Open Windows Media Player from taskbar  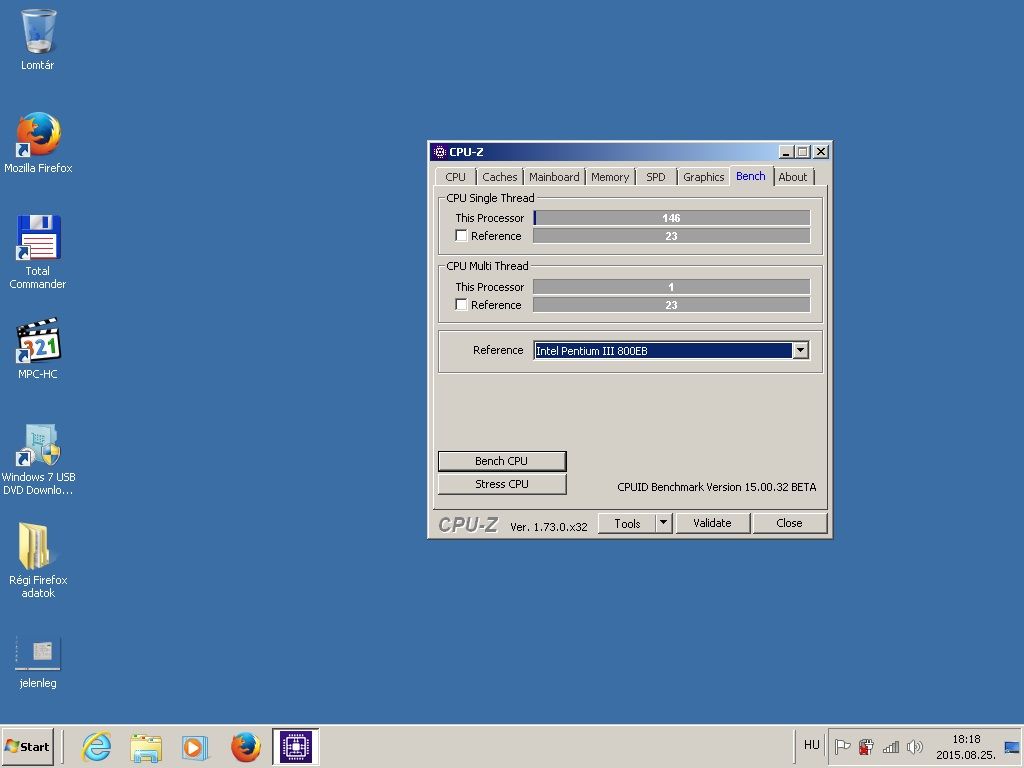(195, 746)
